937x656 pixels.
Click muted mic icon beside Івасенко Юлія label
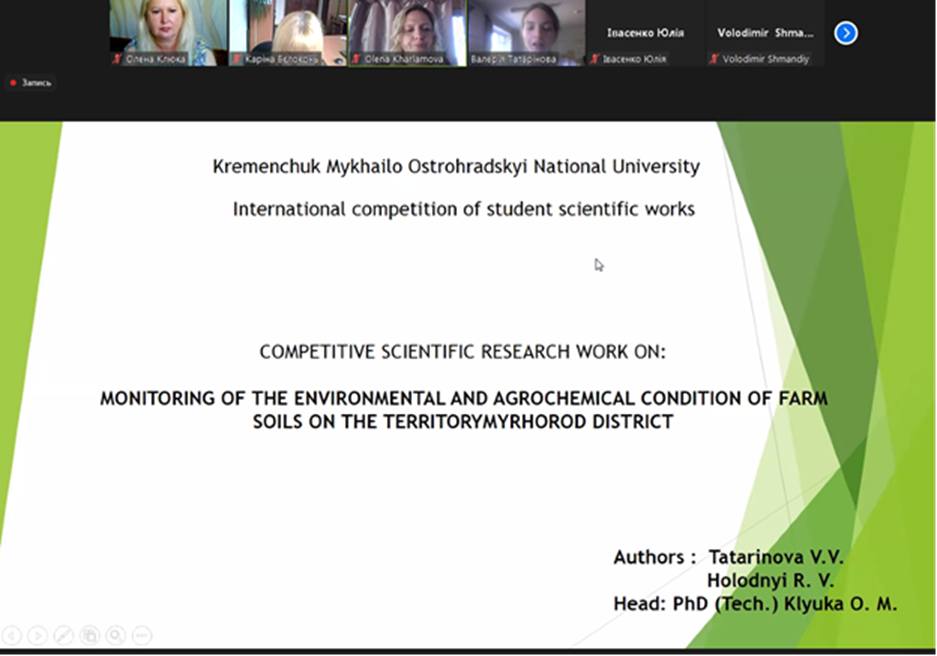point(595,59)
